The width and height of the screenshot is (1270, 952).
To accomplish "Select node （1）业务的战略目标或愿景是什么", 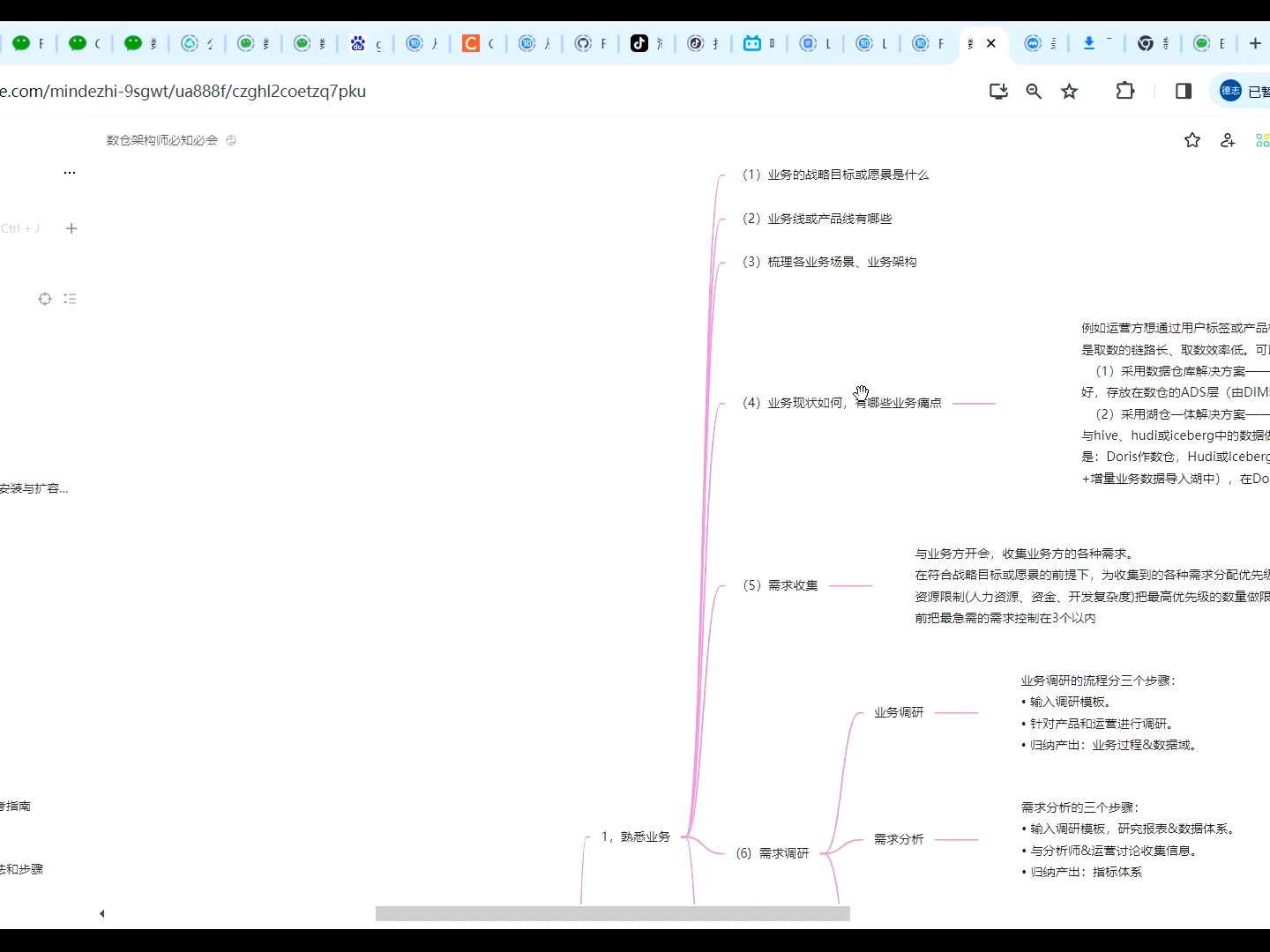I will 834,175.
